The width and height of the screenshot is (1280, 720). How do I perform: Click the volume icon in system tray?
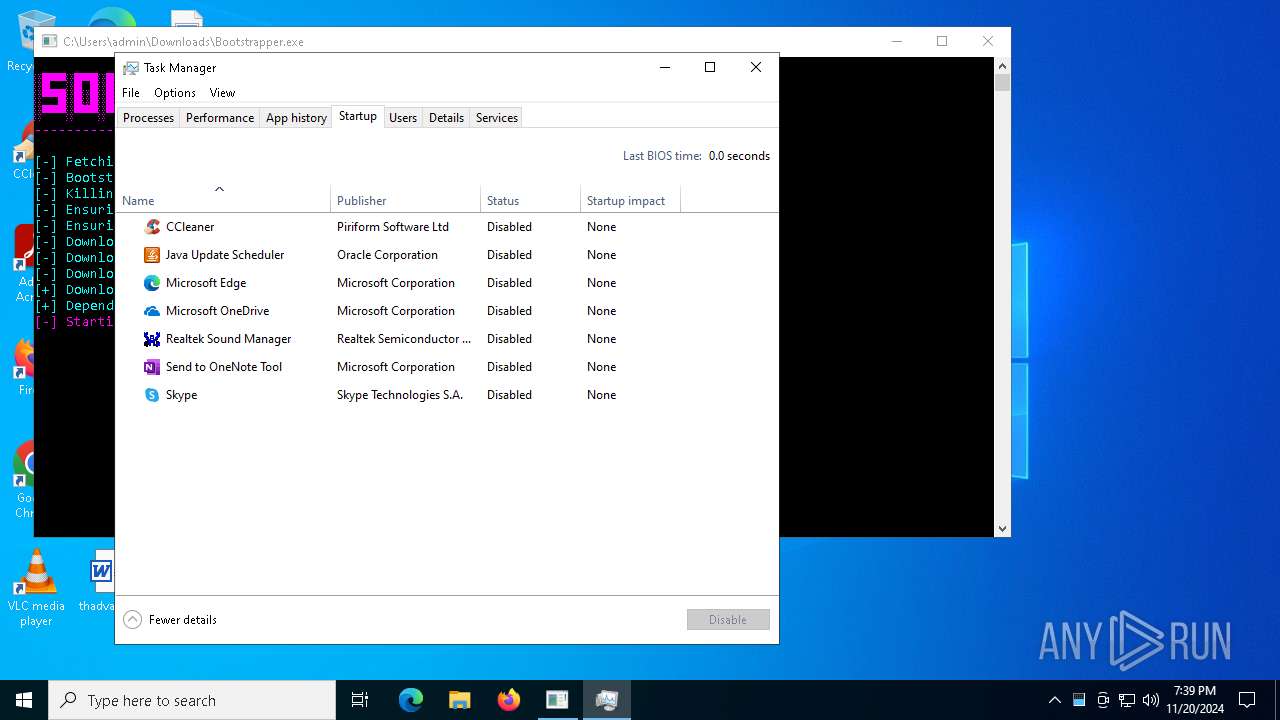pos(1151,700)
